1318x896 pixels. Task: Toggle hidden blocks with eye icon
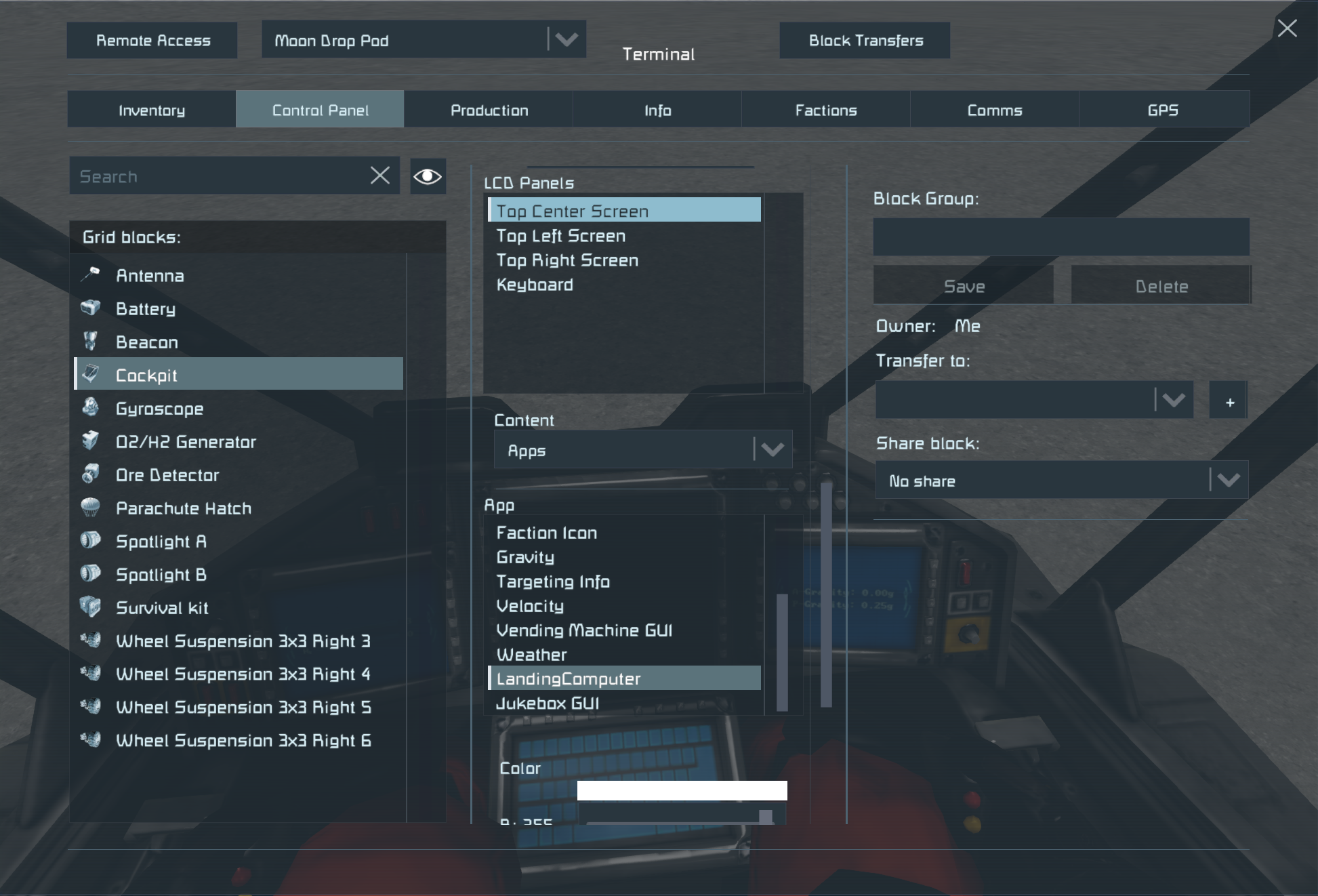point(428,176)
